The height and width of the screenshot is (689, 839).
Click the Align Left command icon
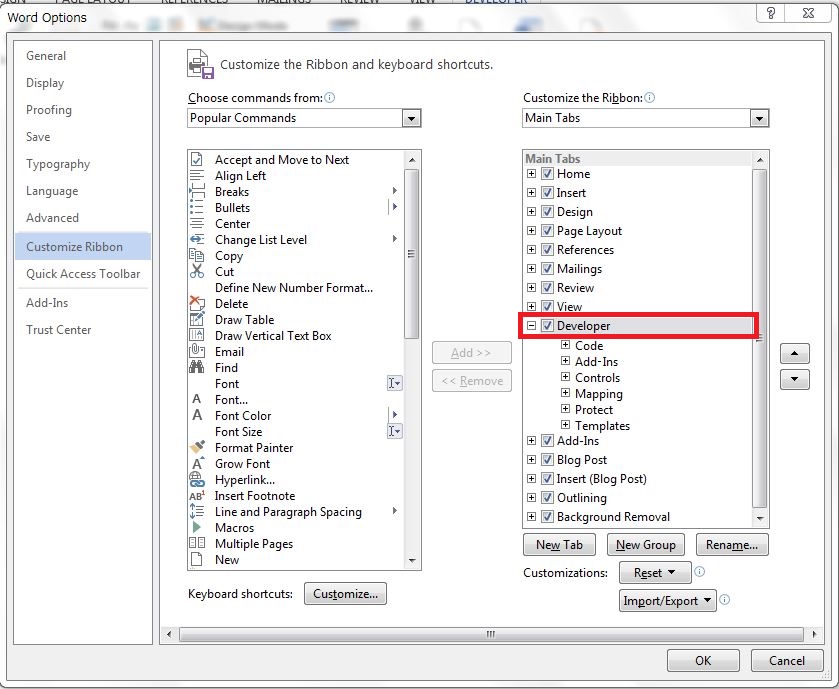(x=196, y=175)
